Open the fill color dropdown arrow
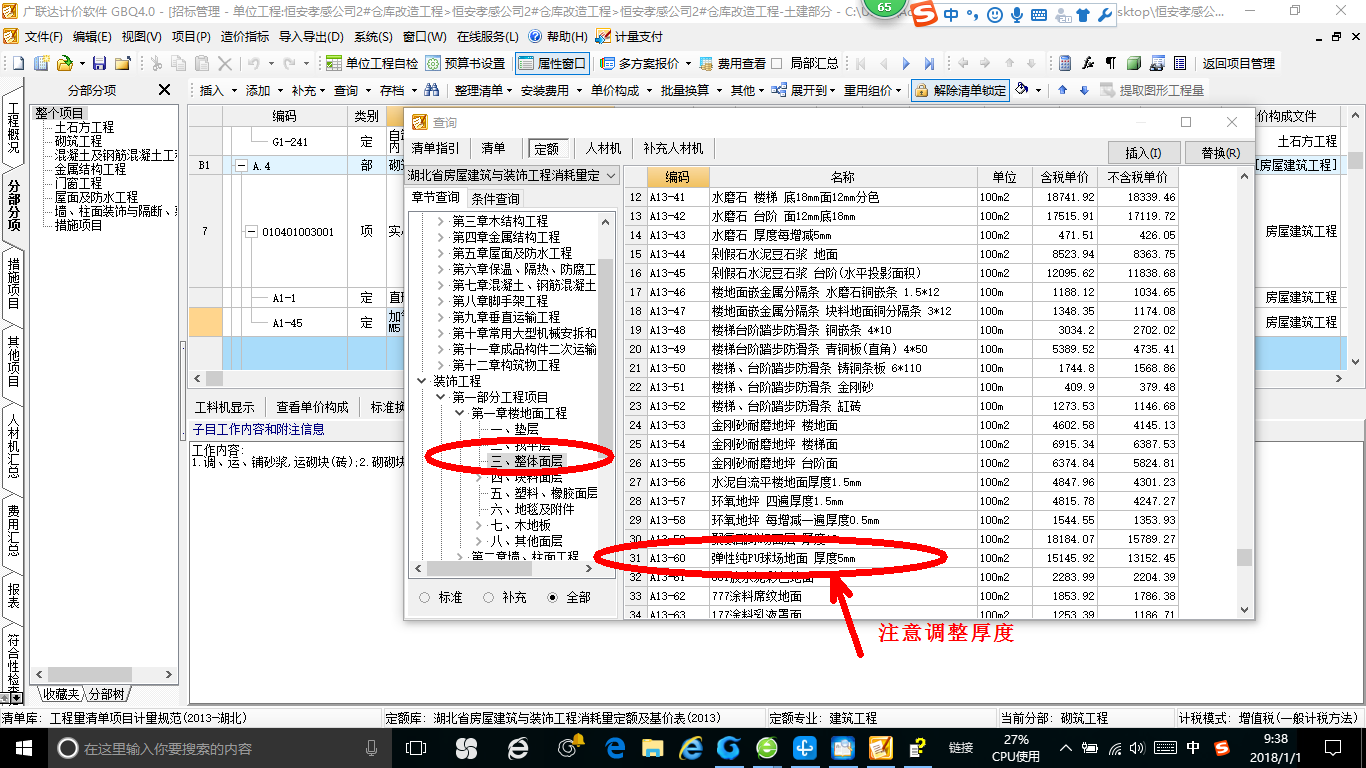The height and width of the screenshot is (768, 1366). (x=1038, y=90)
